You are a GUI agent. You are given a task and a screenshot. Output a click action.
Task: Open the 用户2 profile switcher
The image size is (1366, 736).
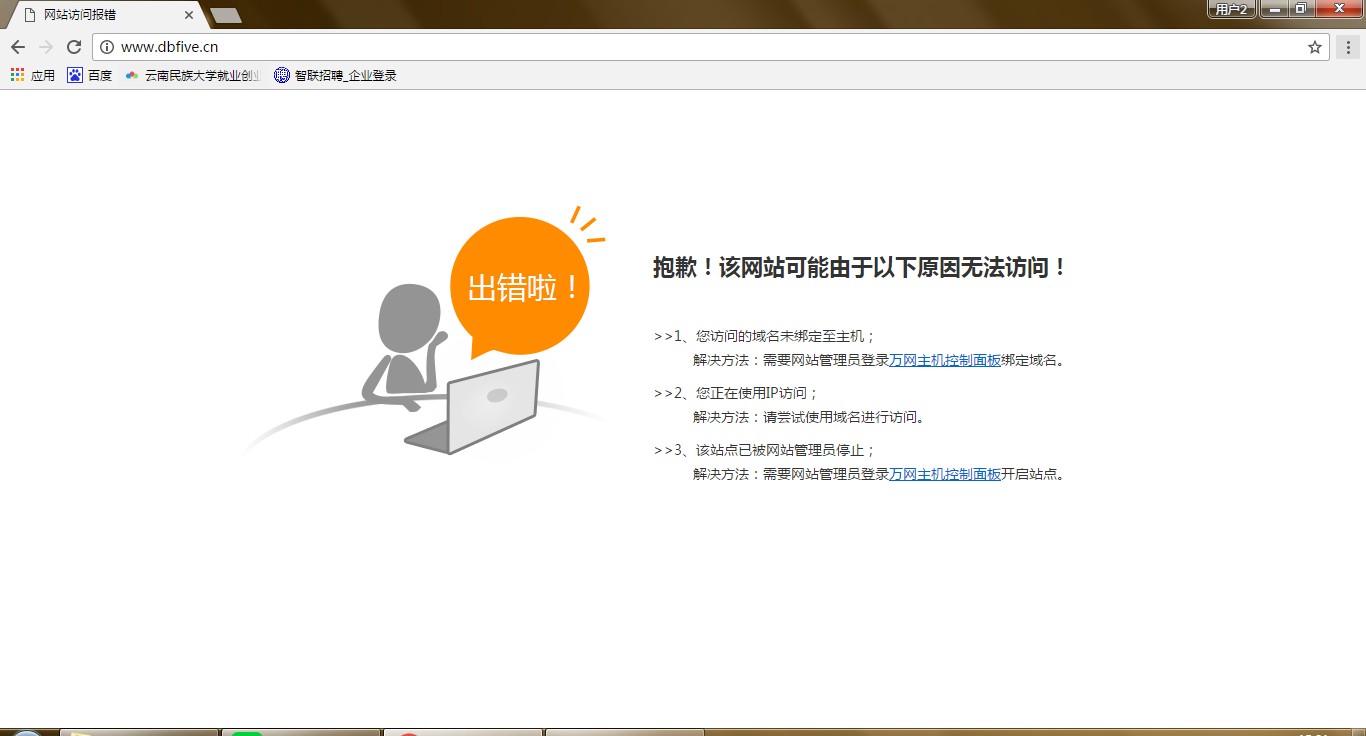[1230, 8]
